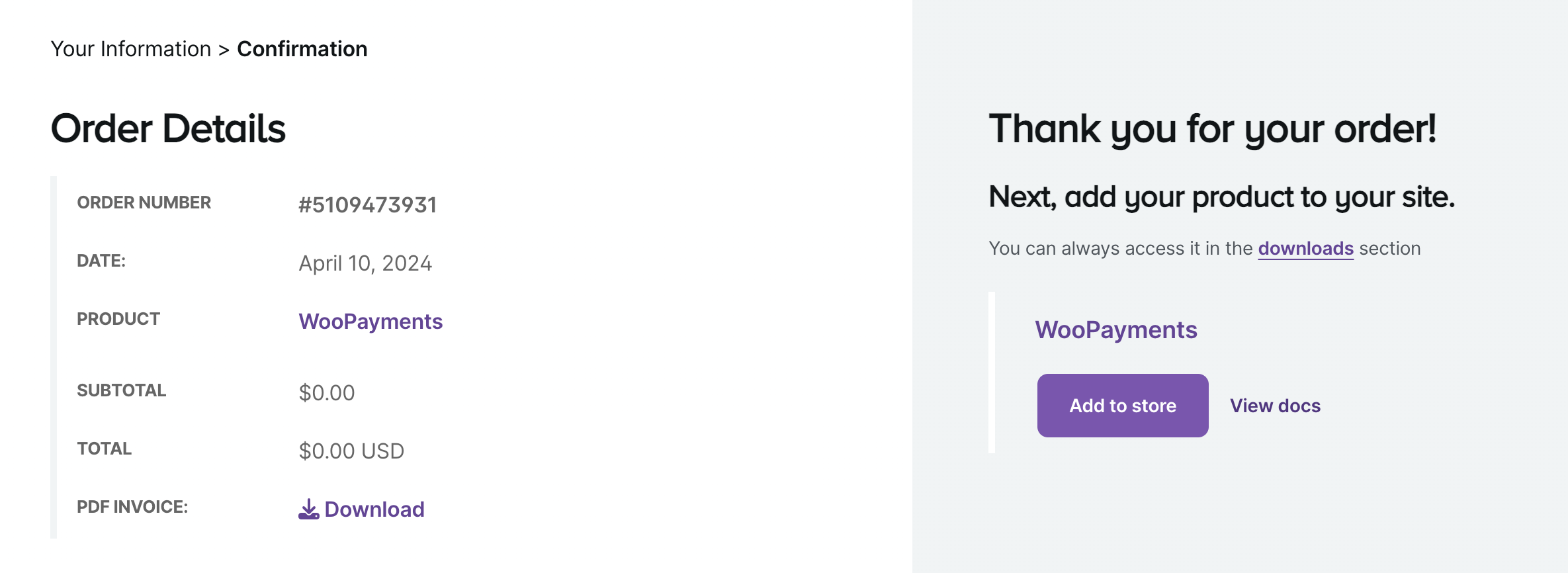Click the ORDER NUMBER label

pos(144,202)
